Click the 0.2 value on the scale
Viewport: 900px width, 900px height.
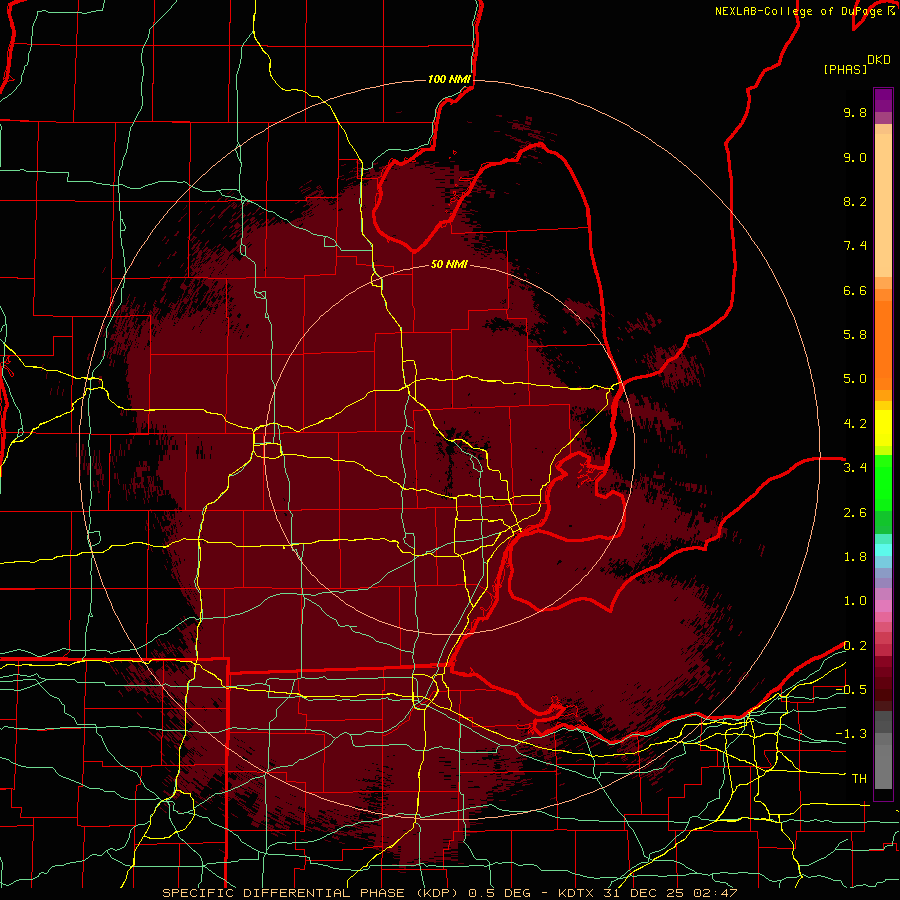tap(855, 646)
